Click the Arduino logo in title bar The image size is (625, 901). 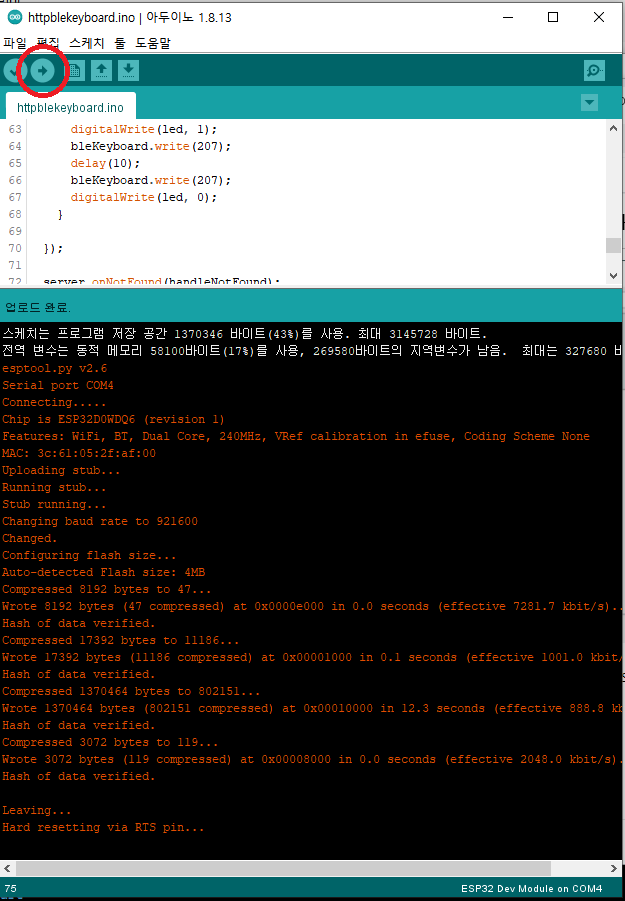coord(15,17)
